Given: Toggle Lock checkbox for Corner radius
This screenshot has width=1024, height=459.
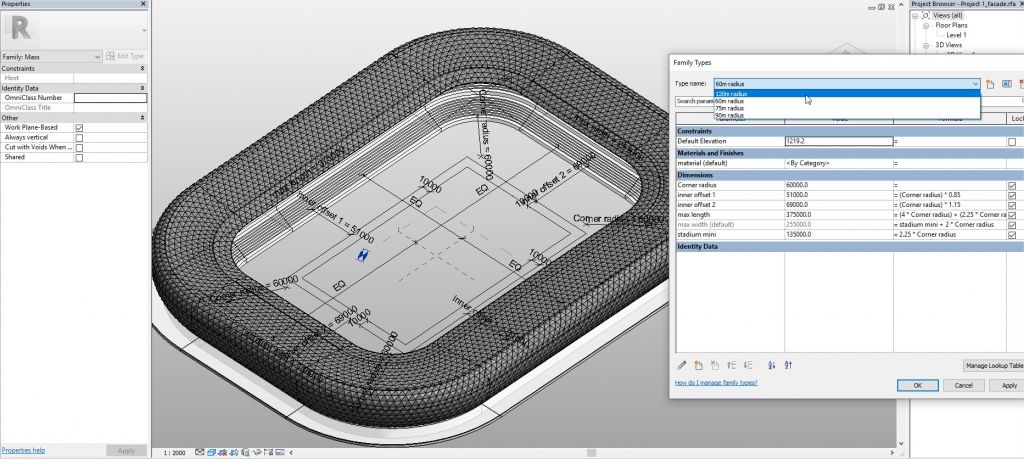Looking at the screenshot, I should (1012, 185).
